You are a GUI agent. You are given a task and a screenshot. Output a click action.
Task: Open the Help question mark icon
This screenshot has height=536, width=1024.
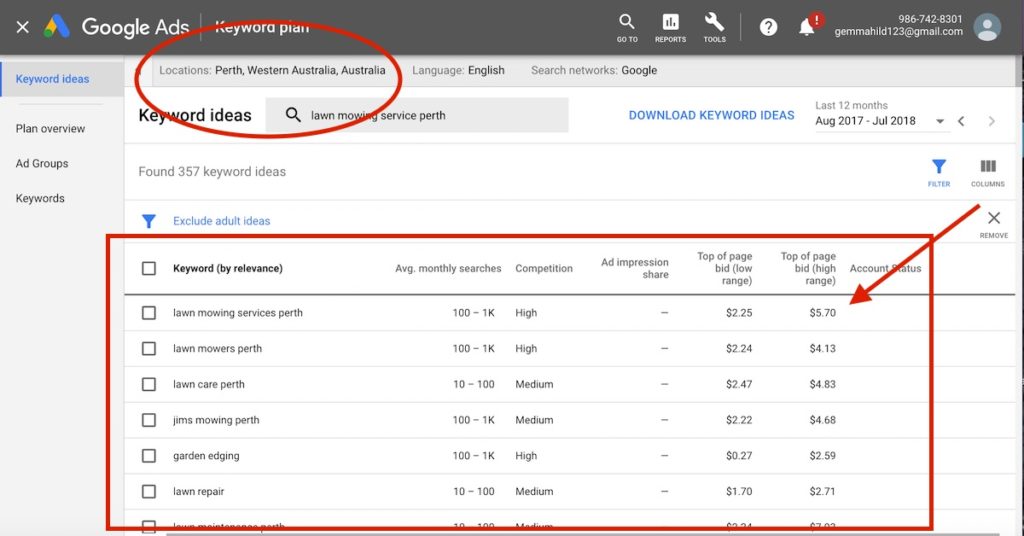[x=768, y=27]
